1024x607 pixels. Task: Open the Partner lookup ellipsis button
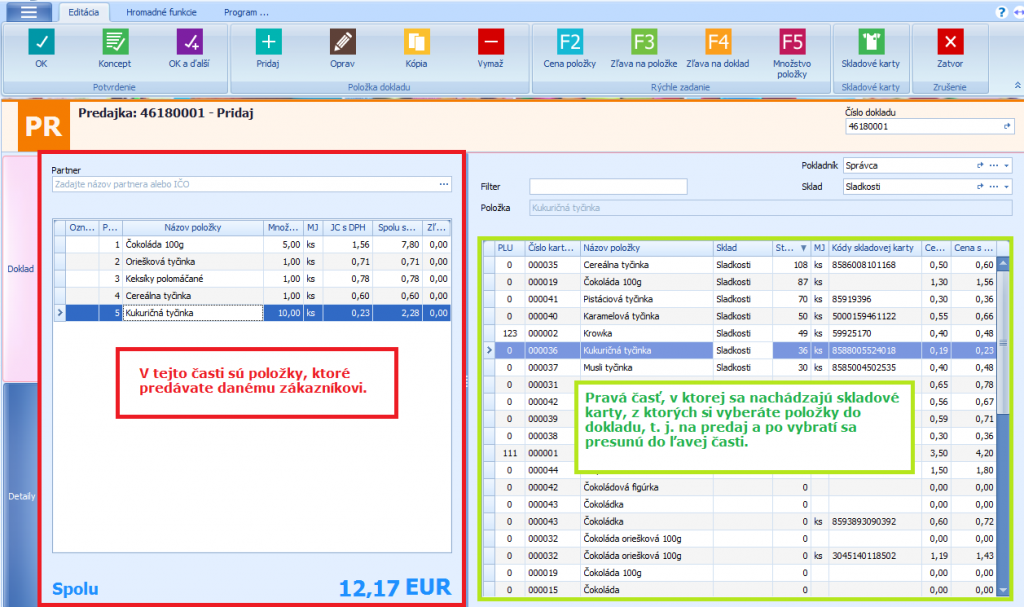coord(444,184)
